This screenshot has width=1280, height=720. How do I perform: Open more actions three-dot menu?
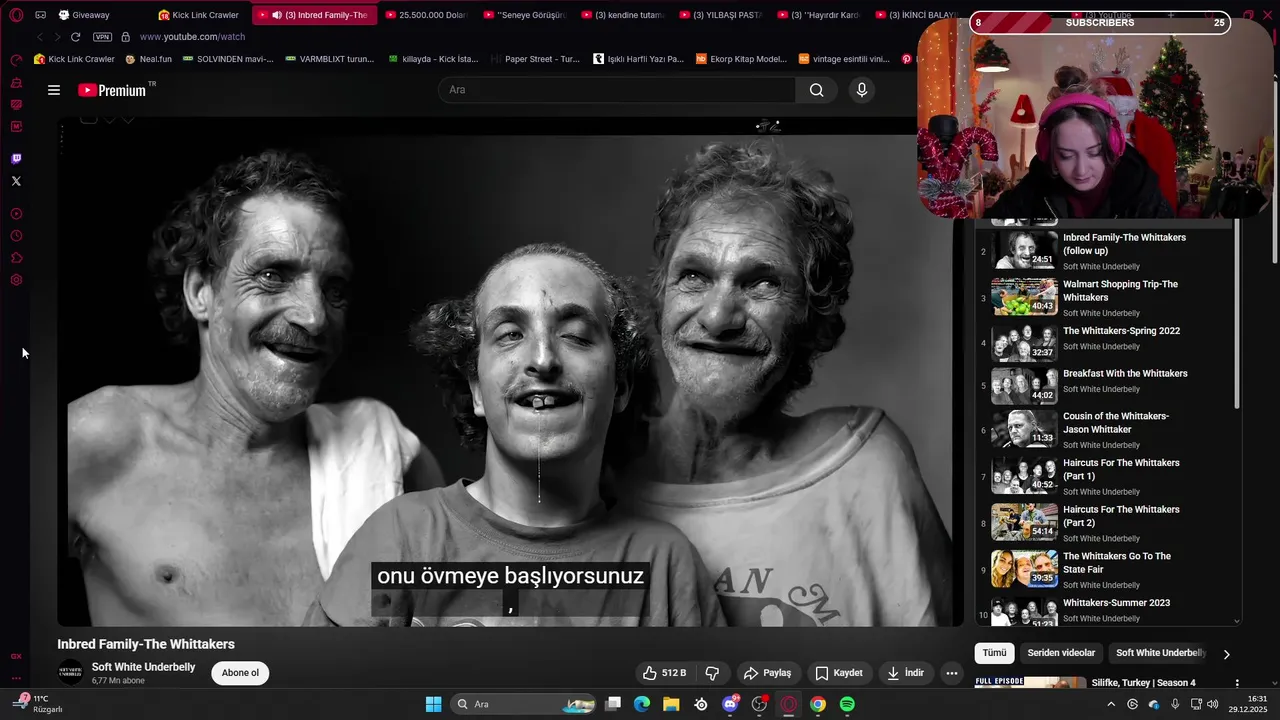pyautogui.click(x=952, y=673)
